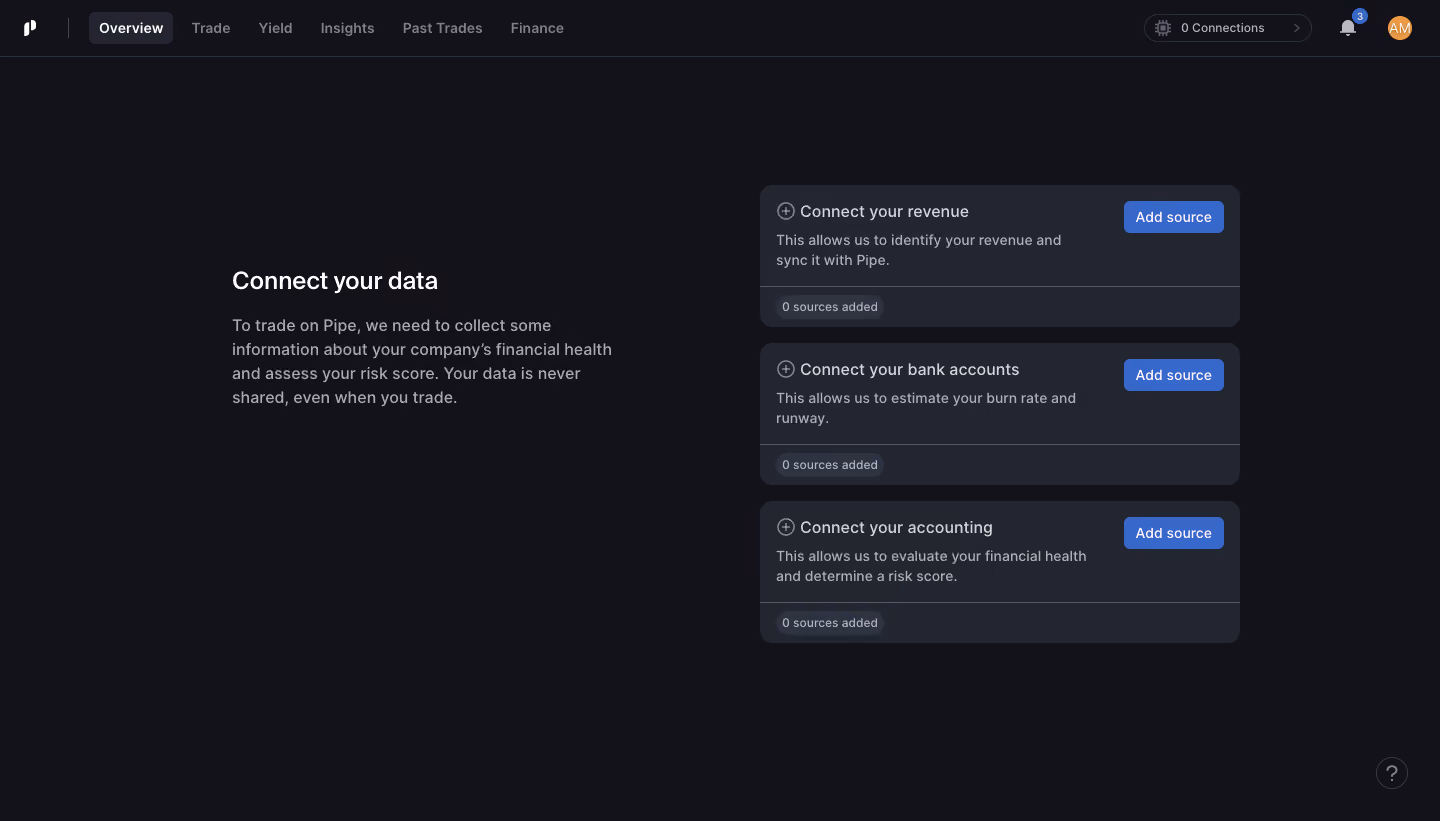Navigate to the Finance tab
Viewport: 1440px width, 821px height.
tap(537, 28)
